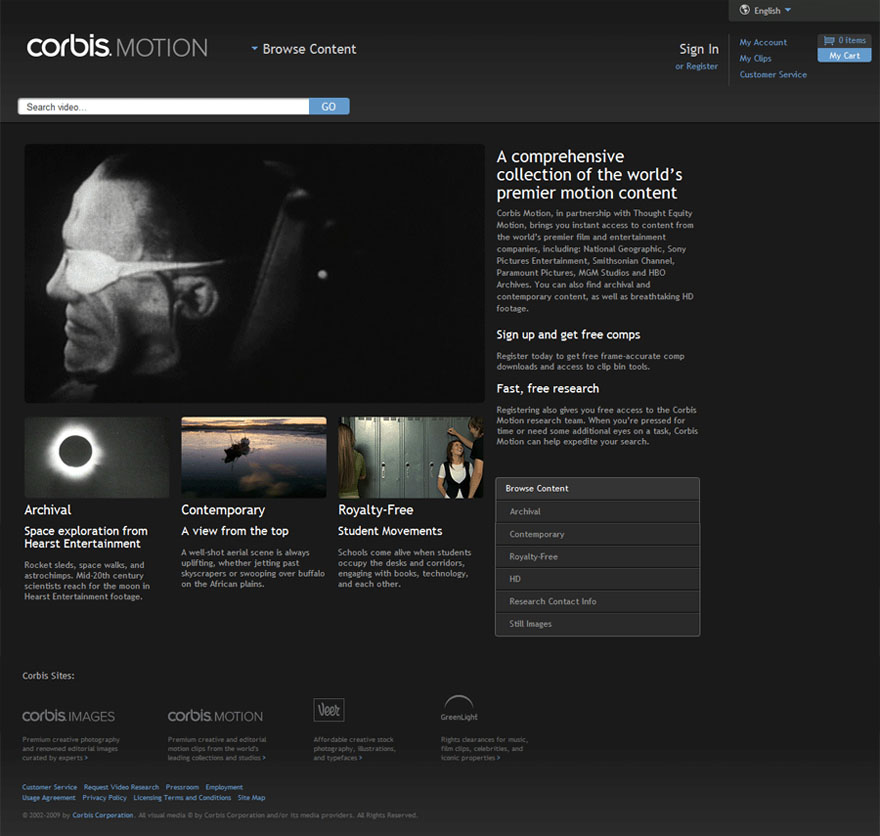Screen dimensions: 880x836
Task: Click the Browse Content panel header
Action: point(597,489)
